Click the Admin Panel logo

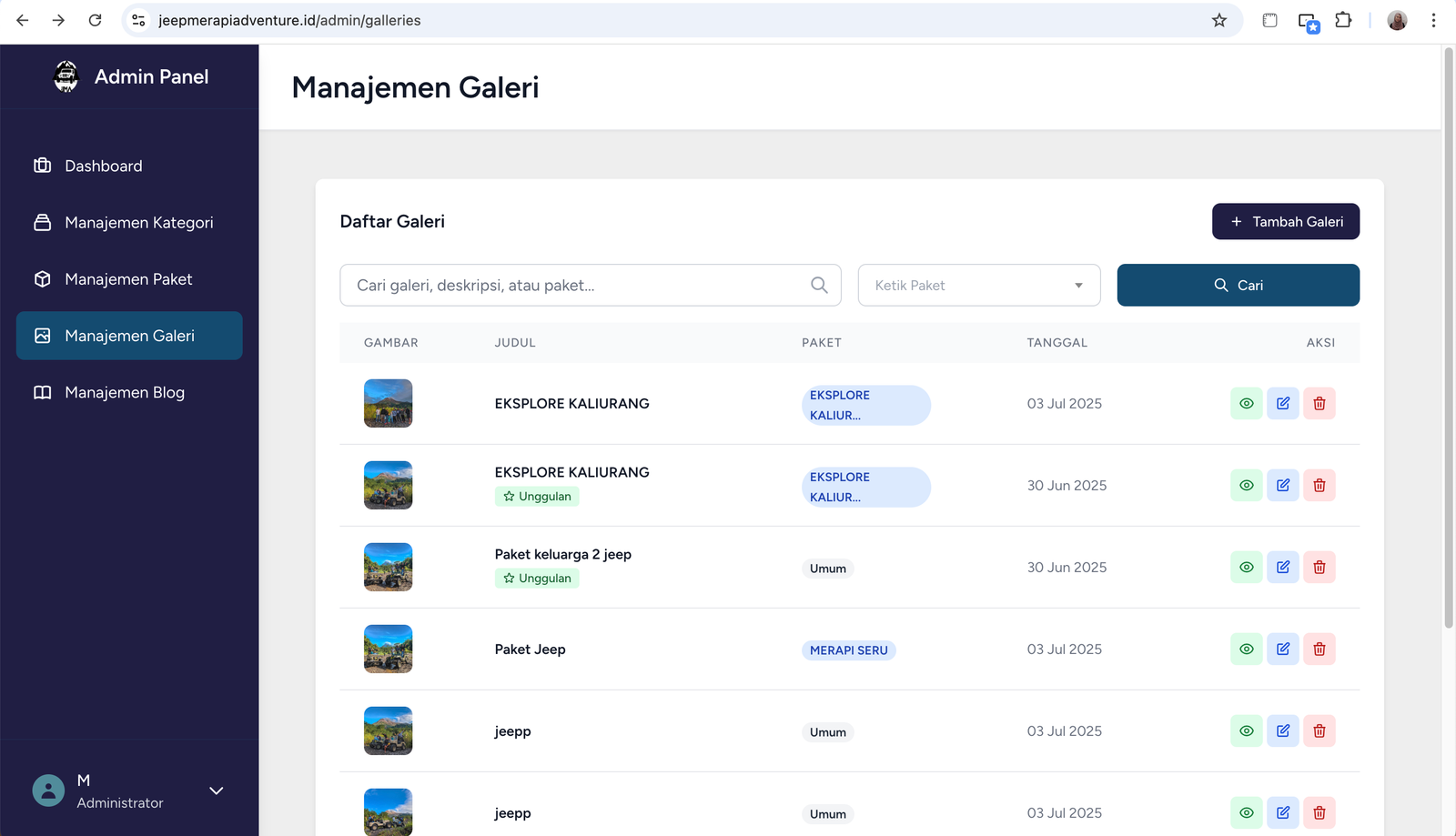[66, 76]
